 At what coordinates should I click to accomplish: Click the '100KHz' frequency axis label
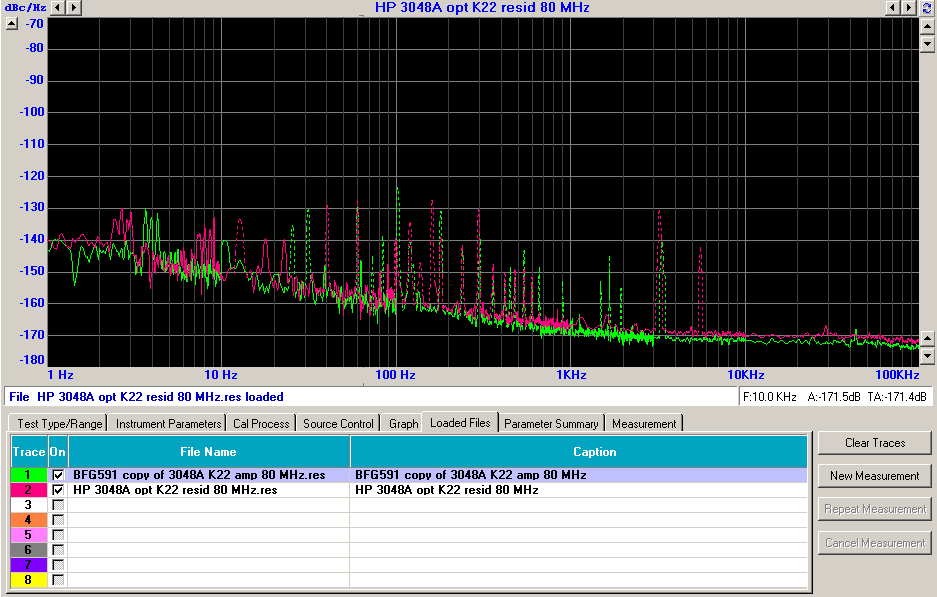(897, 375)
